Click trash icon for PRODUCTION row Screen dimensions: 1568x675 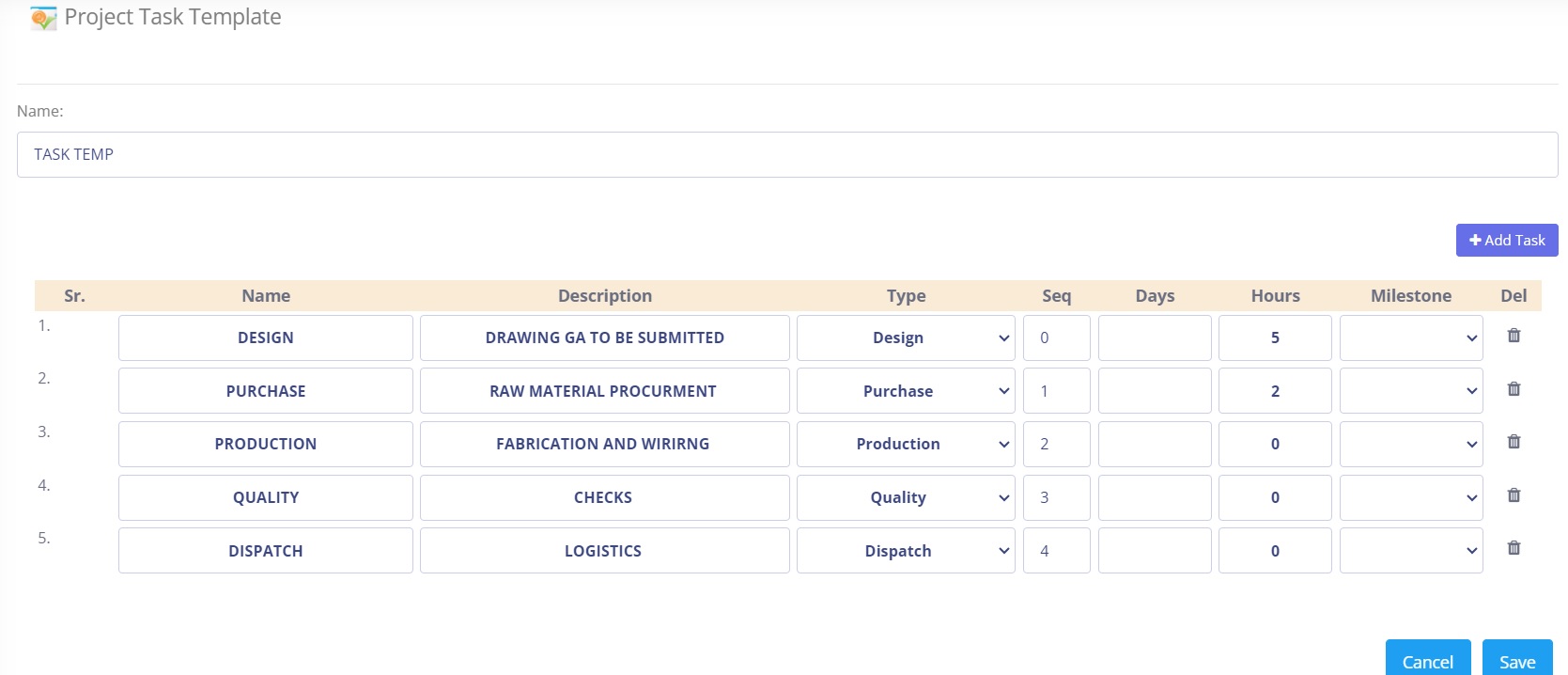[x=1514, y=442]
